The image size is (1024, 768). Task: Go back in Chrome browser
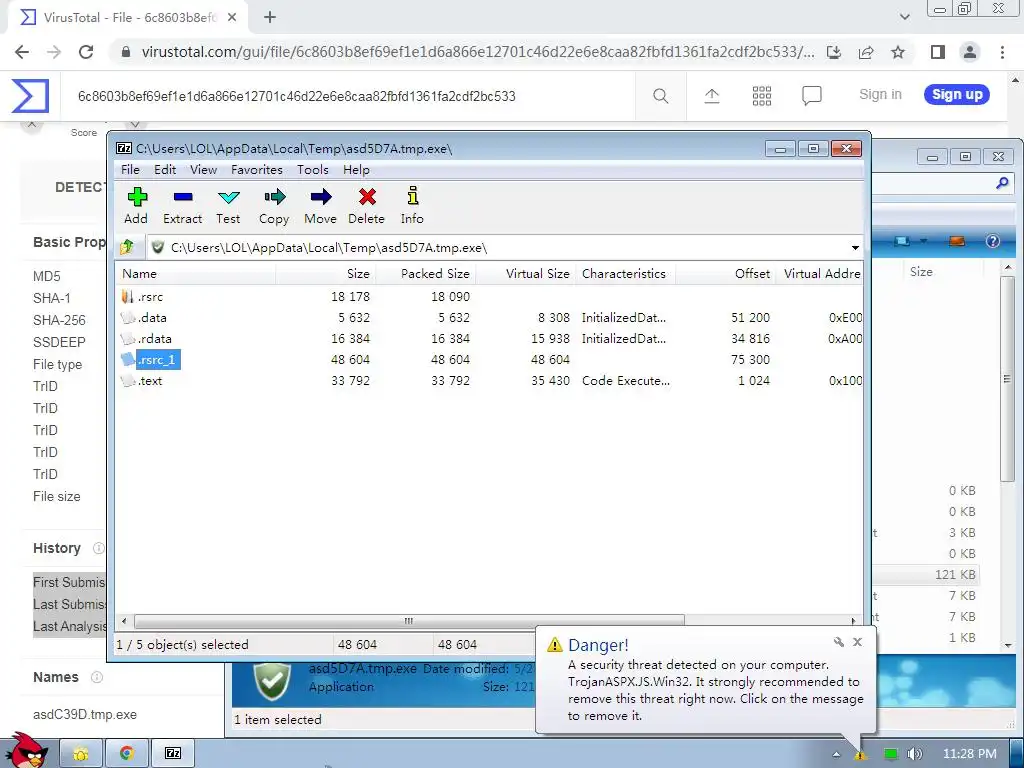[22, 52]
